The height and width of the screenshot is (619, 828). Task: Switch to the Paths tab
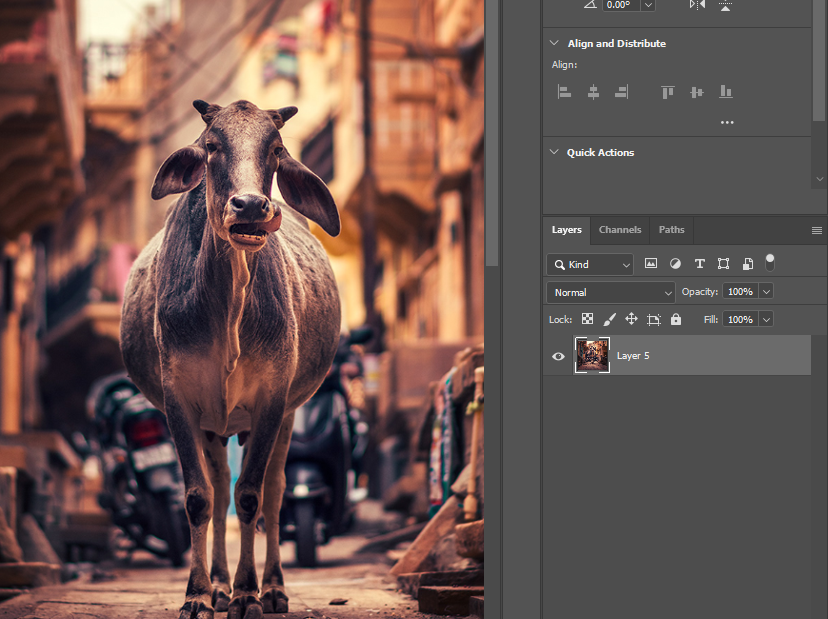coord(671,230)
